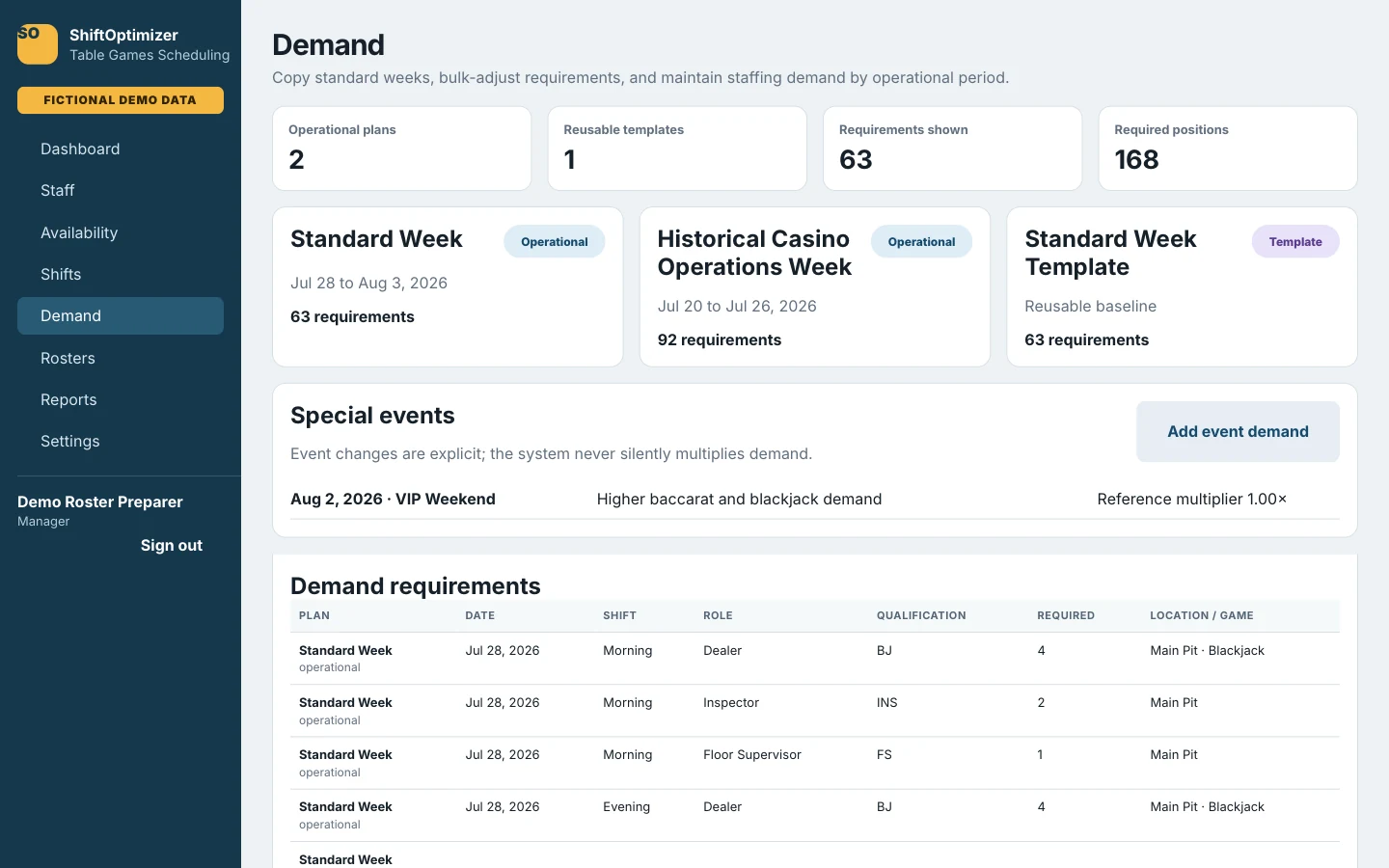Viewport: 1389px width, 868px height.
Task: Open the Historical Casino Operations Week card
Action: [815, 287]
